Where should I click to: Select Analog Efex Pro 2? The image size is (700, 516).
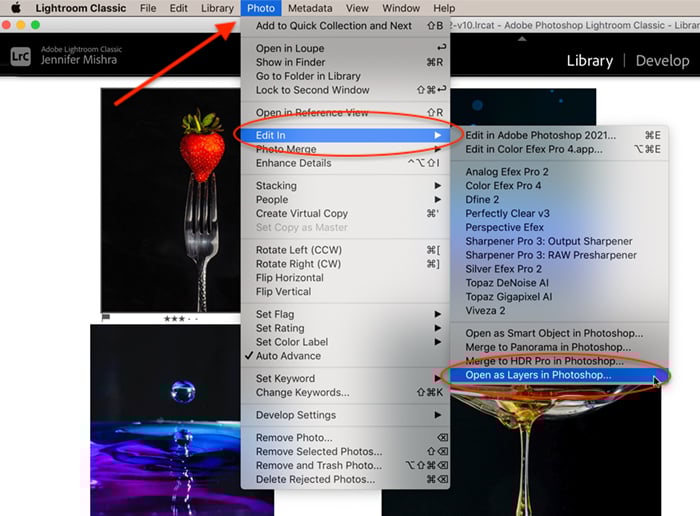coord(559,172)
